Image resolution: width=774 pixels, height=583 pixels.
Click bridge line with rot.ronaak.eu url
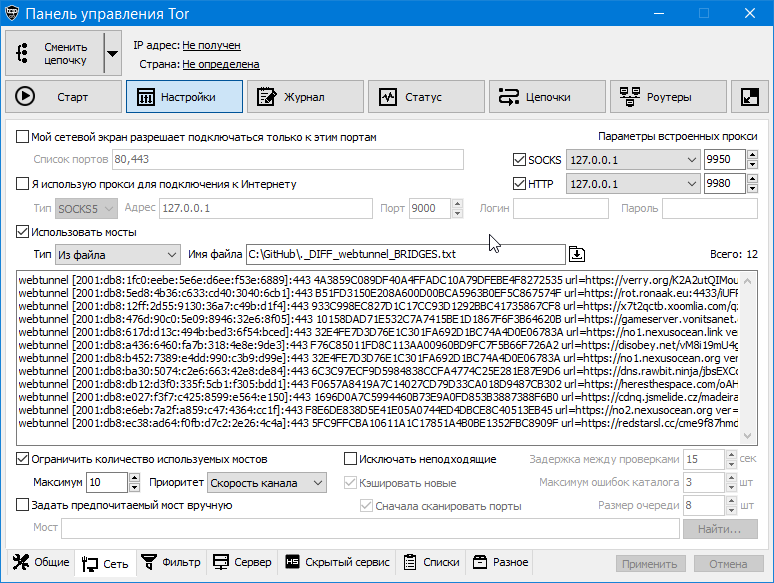tap(378, 293)
